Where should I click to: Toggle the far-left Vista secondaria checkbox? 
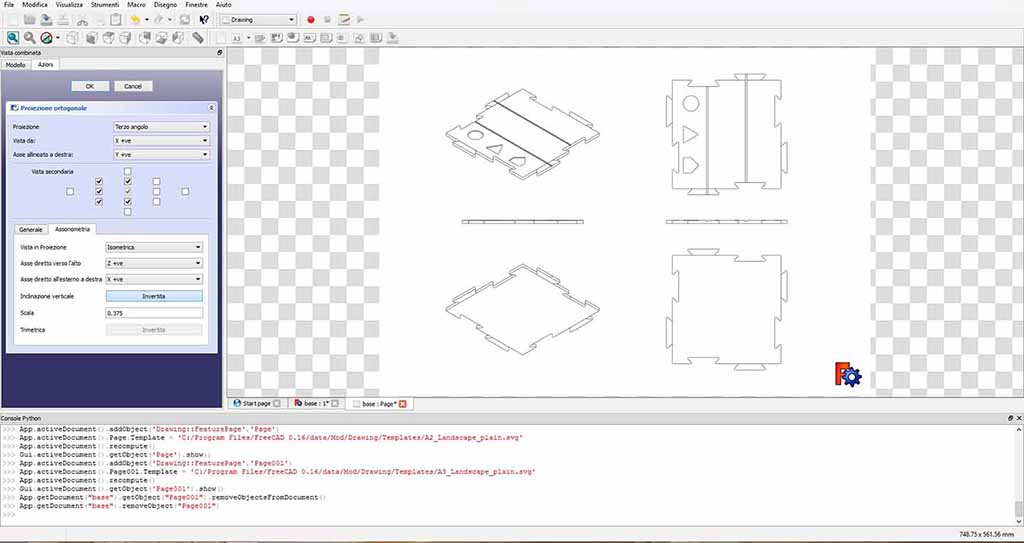click(x=70, y=191)
